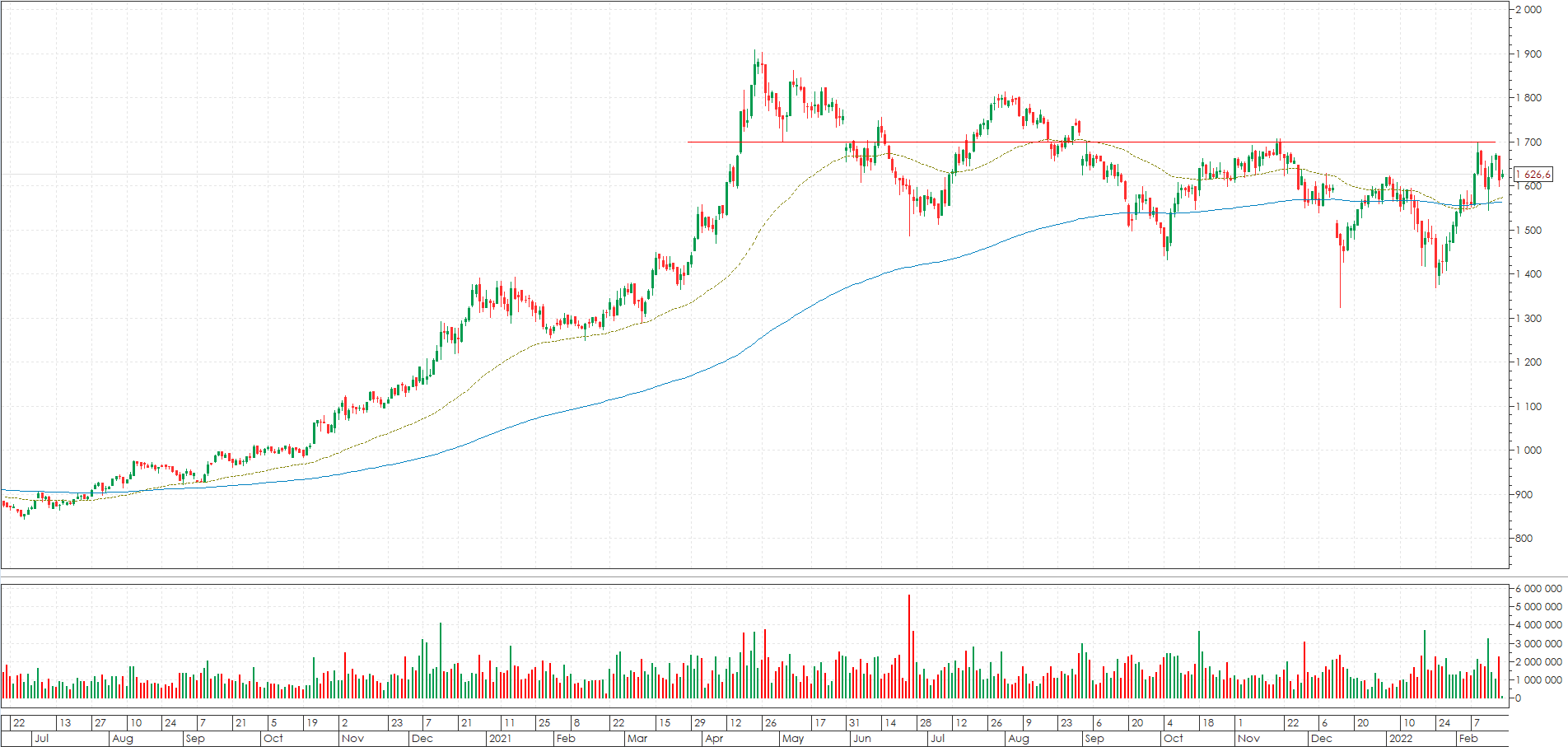The height and width of the screenshot is (747, 1568).
Task: Click the Mar month label
Action: pos(637,739)
